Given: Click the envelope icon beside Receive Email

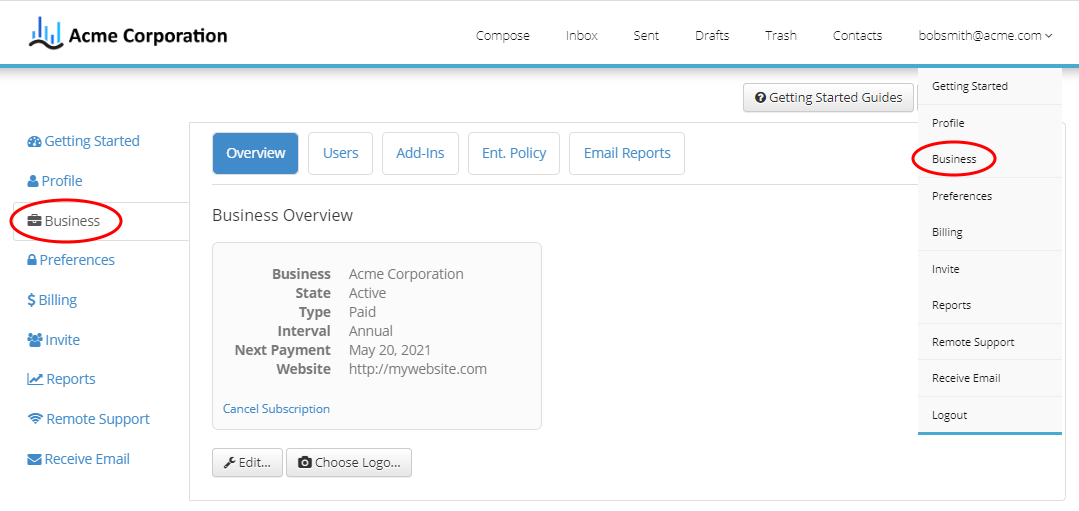Looking at the screenshot, I should [x=34, y=459].
